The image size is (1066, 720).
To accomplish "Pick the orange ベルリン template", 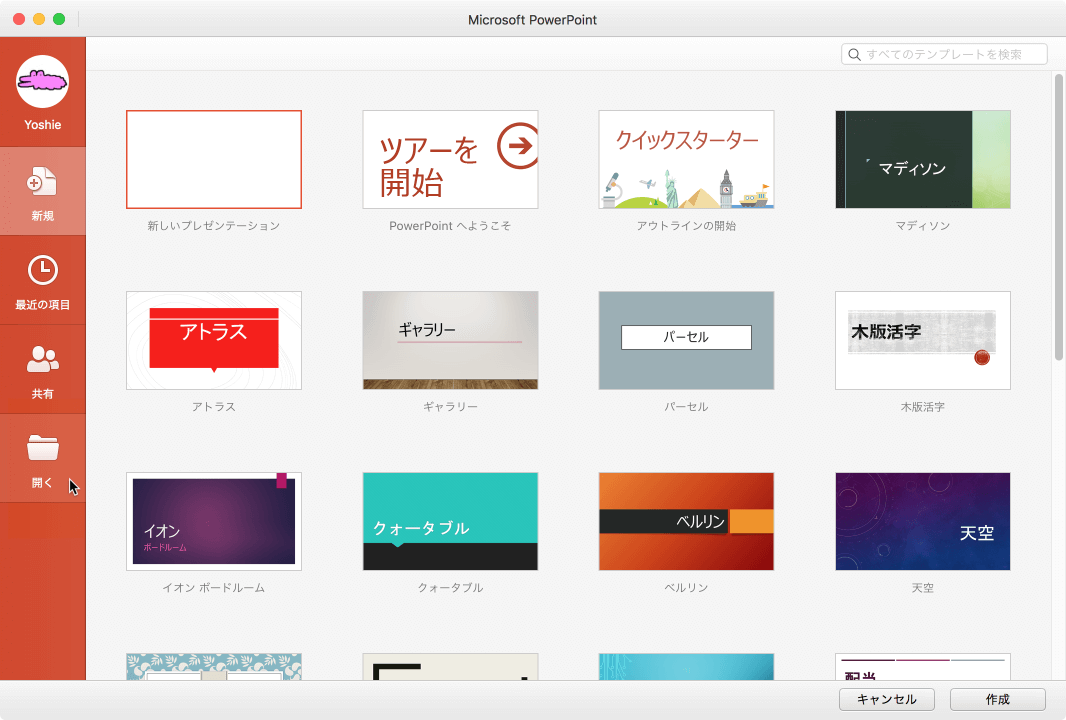I will pyautogui.click(x=686, y=521).
